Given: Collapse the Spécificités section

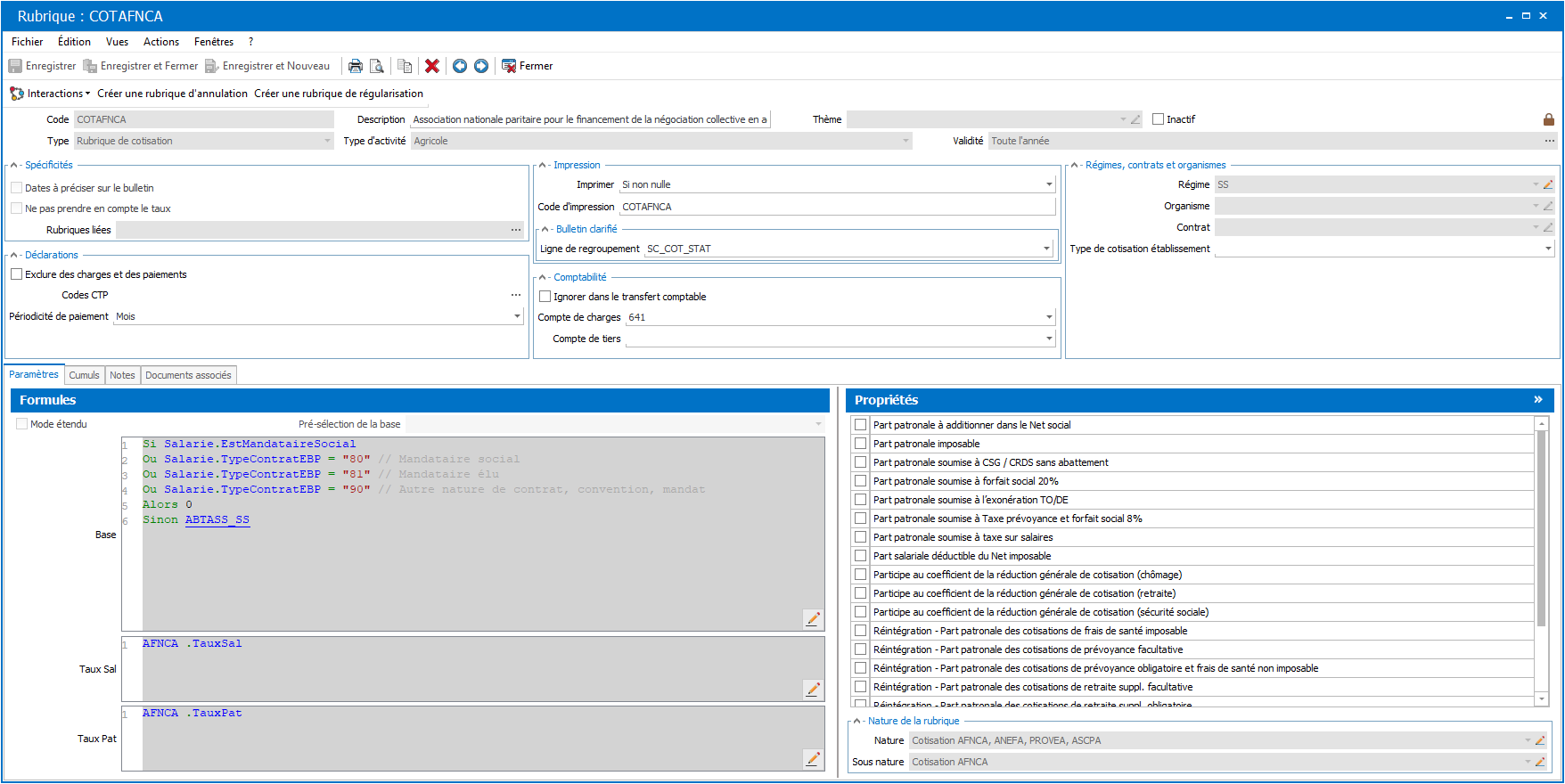Looking at the screenshot, I should (x=14, y=165).
